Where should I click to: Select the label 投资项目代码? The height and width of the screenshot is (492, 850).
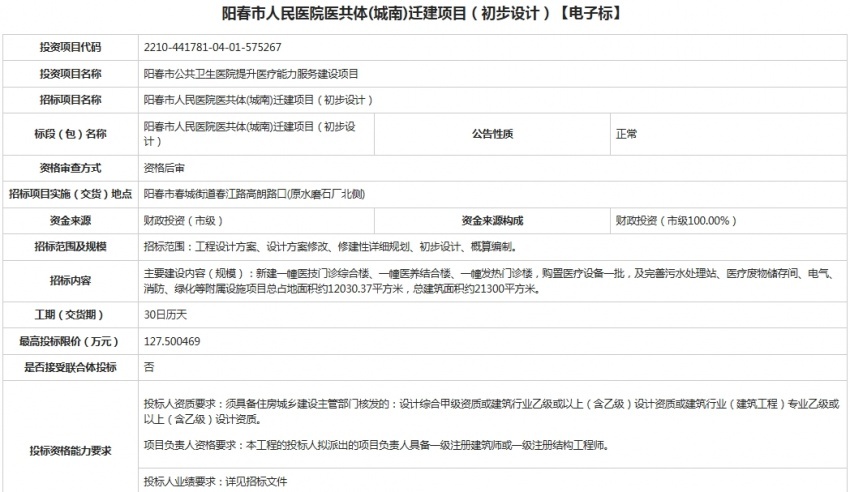(70, 47)
